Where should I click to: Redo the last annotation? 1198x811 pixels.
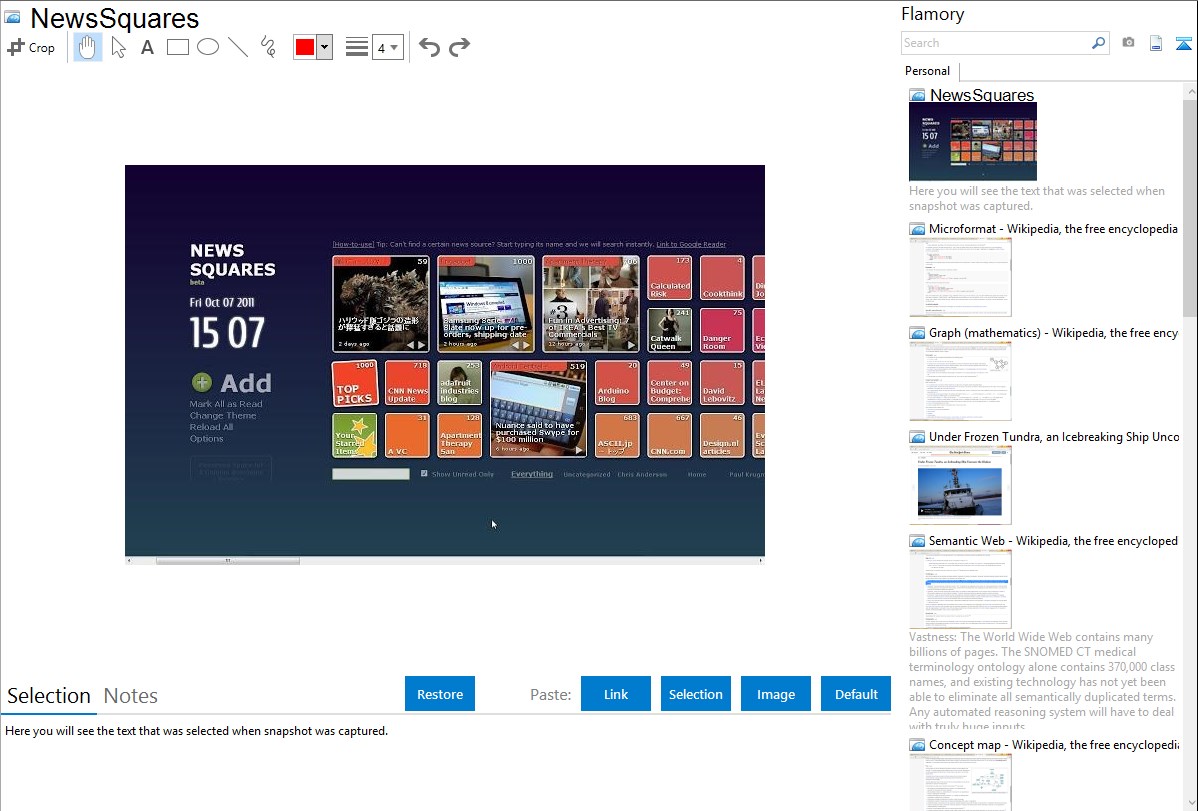(459, 47)
